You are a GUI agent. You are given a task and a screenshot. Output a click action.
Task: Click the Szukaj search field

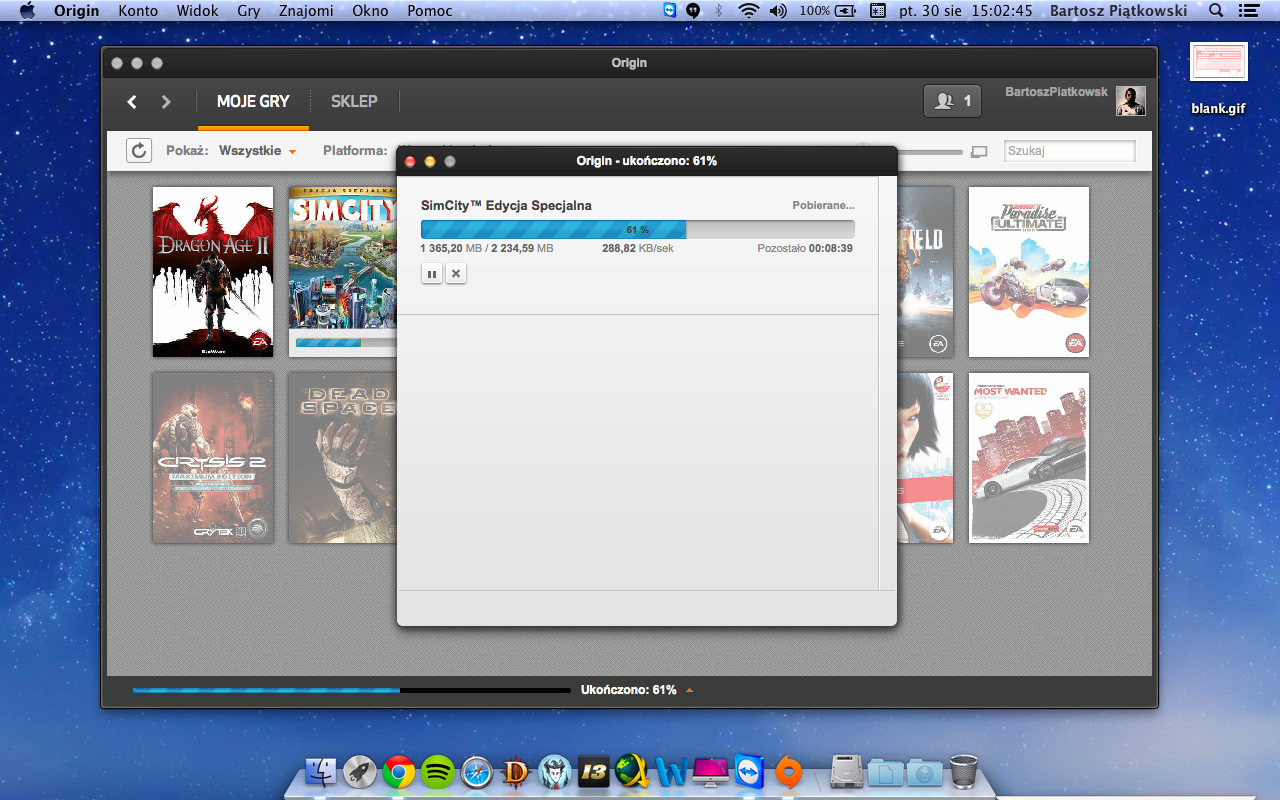pyautogui.click(x=1070, y=151)
